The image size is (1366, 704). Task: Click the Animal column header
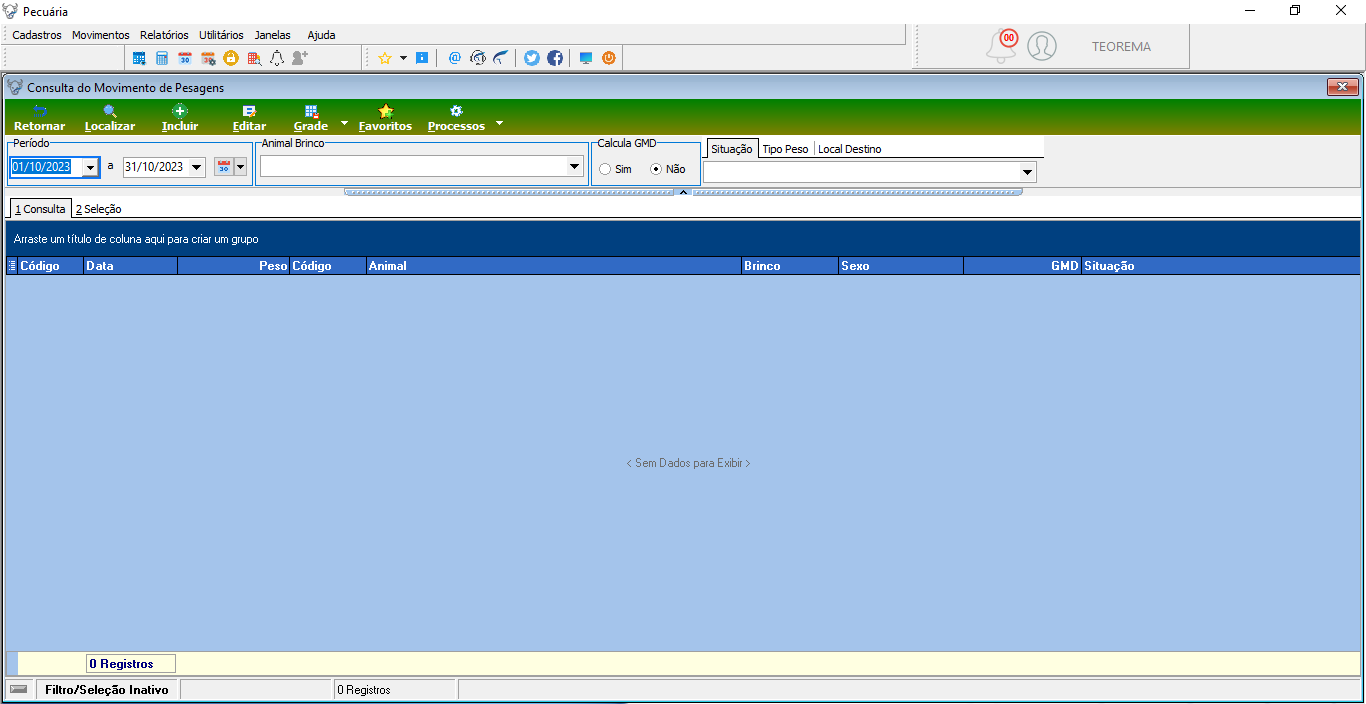(554, 266)
